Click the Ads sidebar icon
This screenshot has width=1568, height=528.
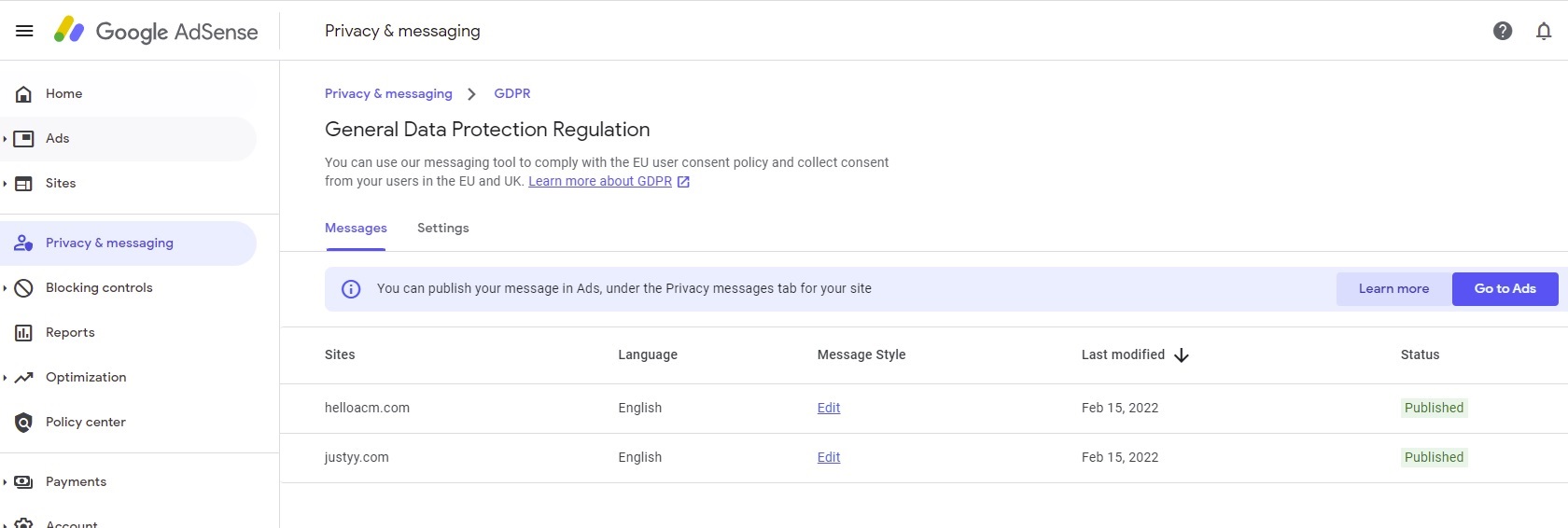[x=24, y=138]
